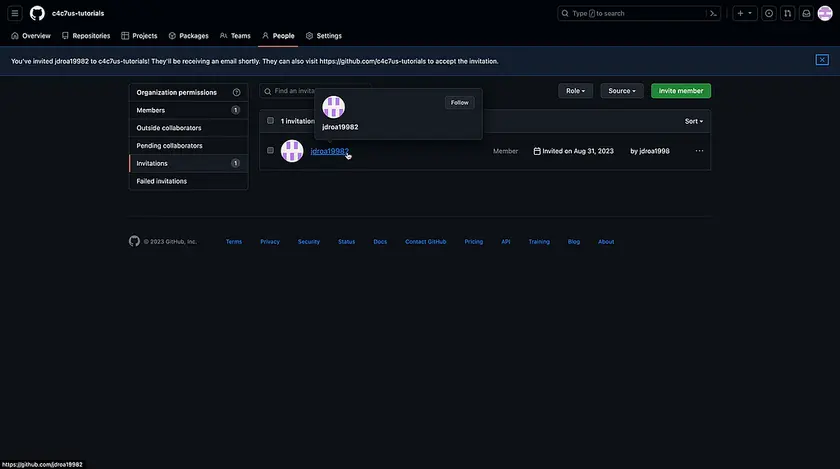Screen dimensions: 840x469
Task: Open the three-dot menu for jdroa19982 invitation
Action: click(699, 151)
